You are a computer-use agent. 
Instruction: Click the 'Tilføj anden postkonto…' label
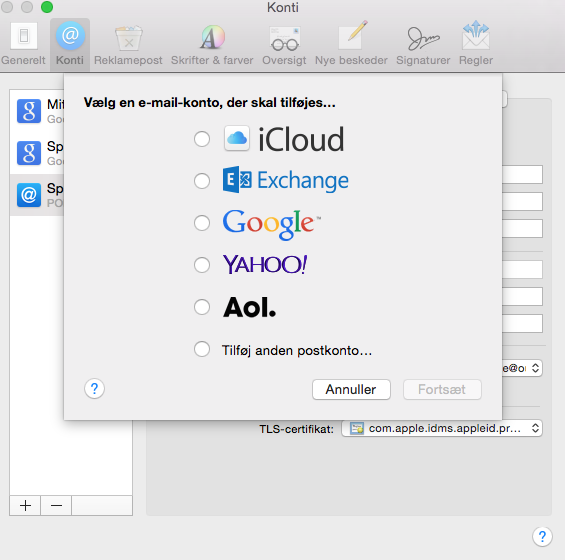pyautogui.click(x=297, y=350)
